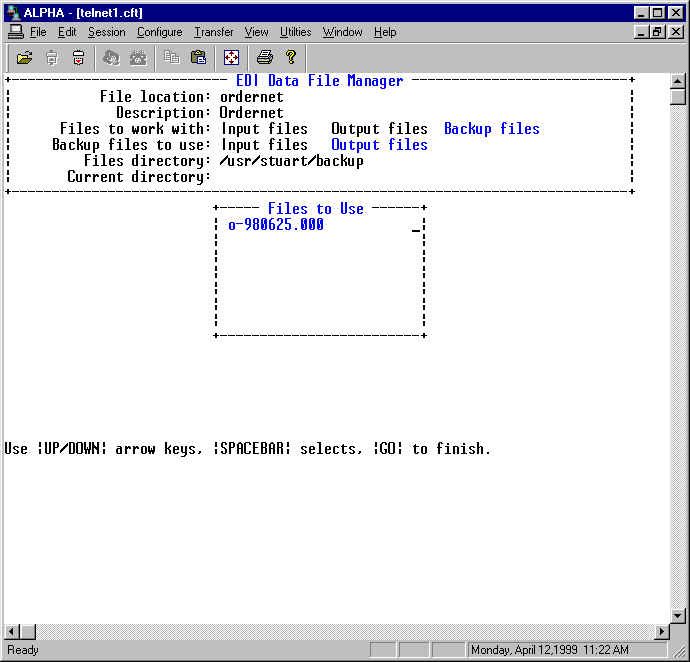This screenshot has height=662, width=690.
Task: Click the yellow question mark help icon
Action: coord(291,57)
